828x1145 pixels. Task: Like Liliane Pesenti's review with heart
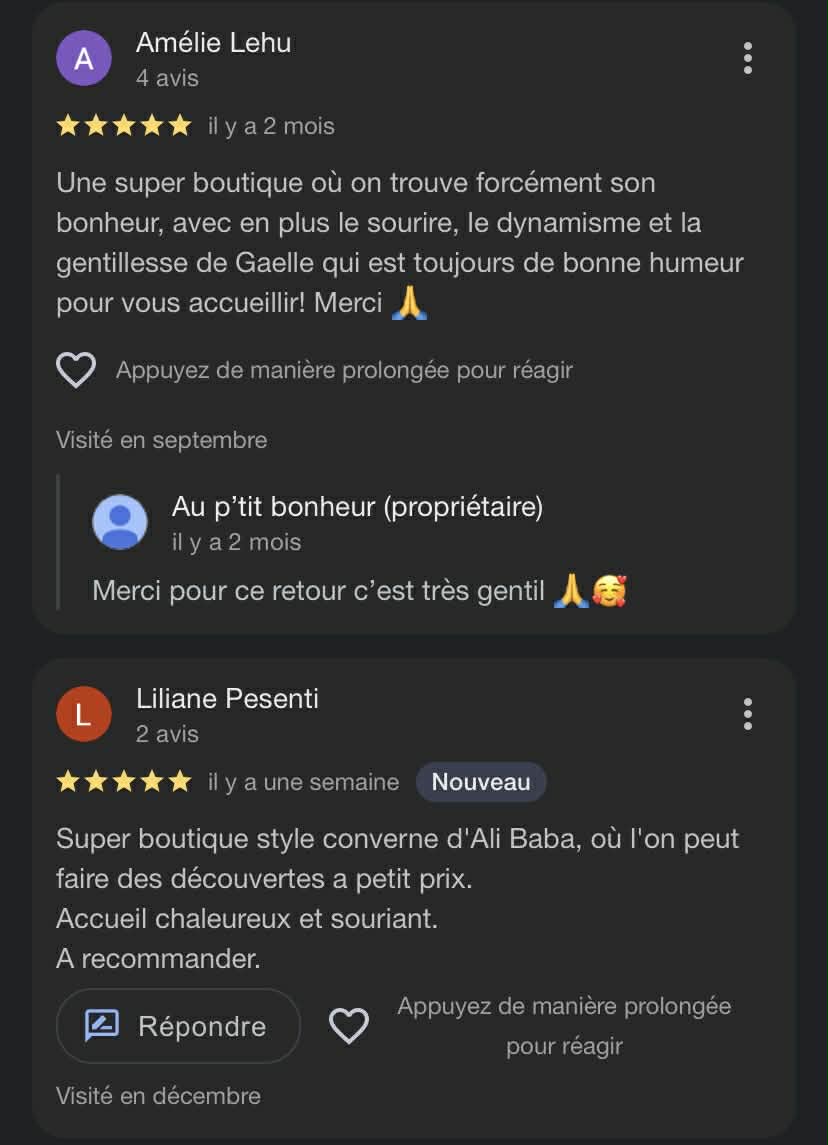[349, 1026]
